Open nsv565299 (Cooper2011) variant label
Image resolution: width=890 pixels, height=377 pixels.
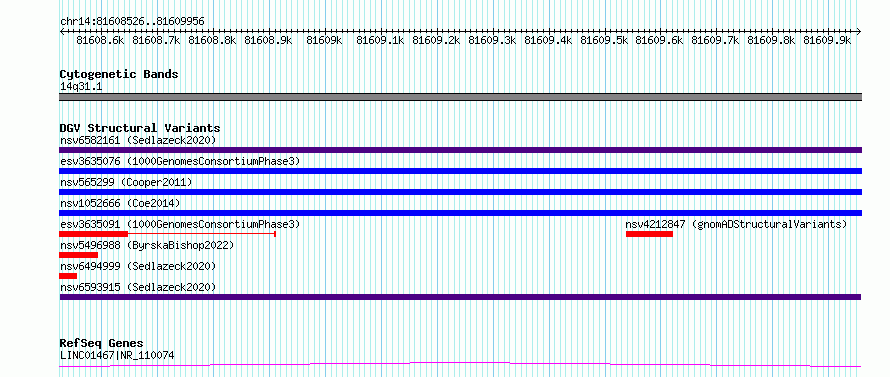coord(126,182)
